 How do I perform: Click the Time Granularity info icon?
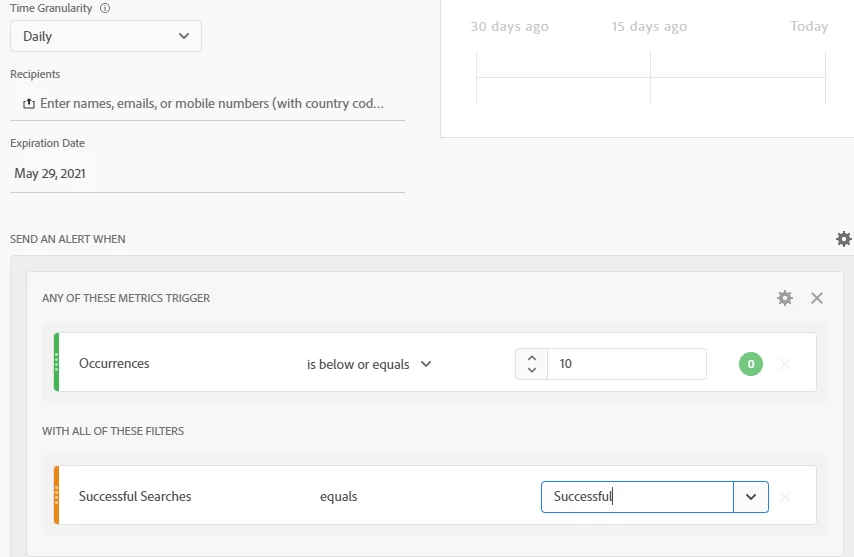[x=106, y=8]
